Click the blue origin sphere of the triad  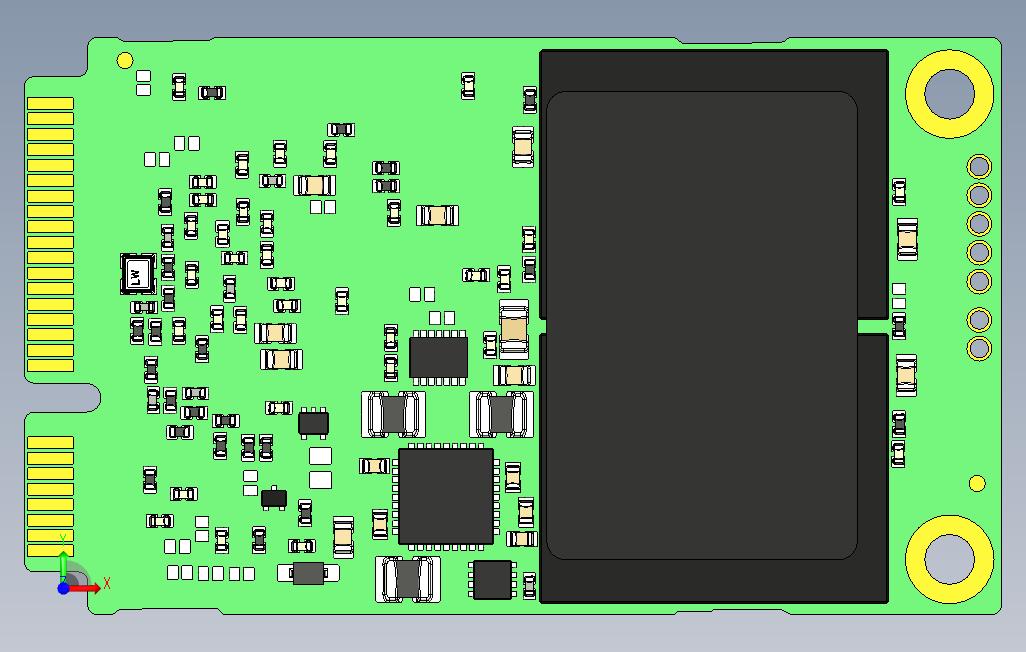click(63, 588)
